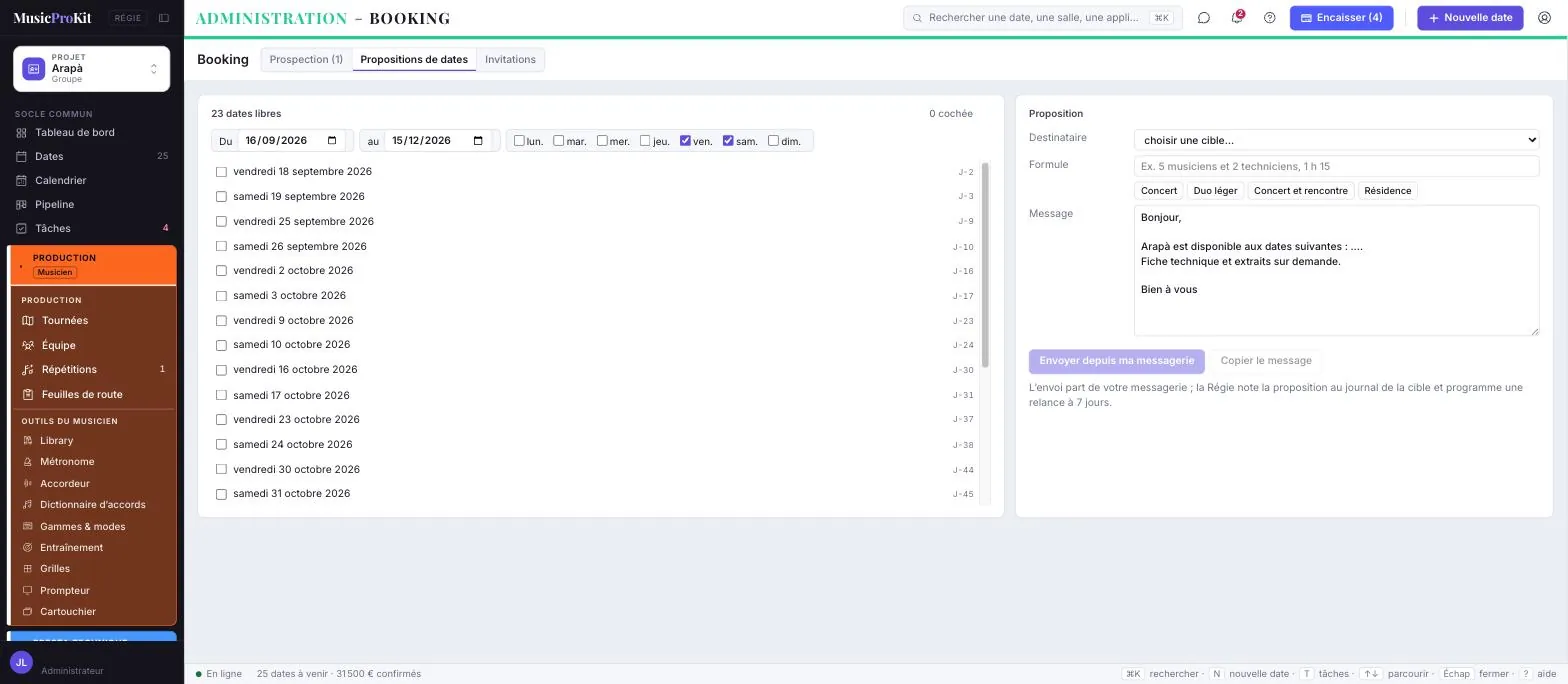Click the Entraînement icon

tap(28, 548)
